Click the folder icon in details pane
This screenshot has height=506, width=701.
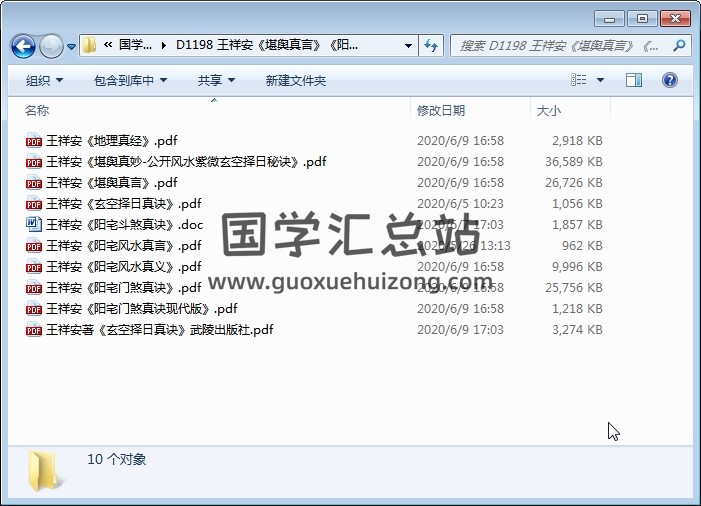(x=44, y=472)
